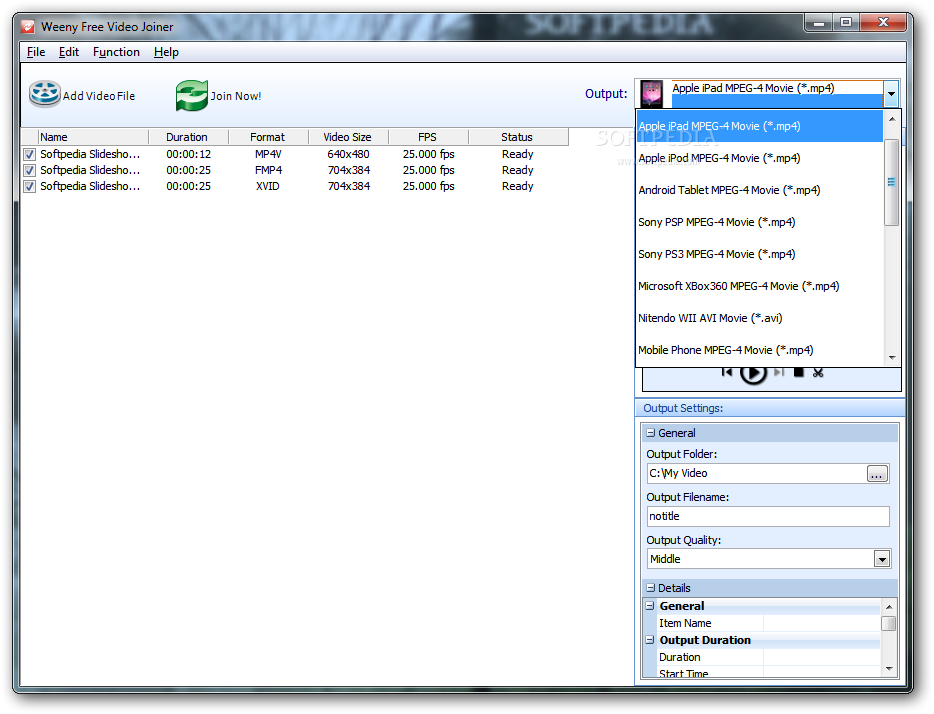This screenshot has height=714, width=934.
Task: Play the preview video
Action: coord(753,373)
